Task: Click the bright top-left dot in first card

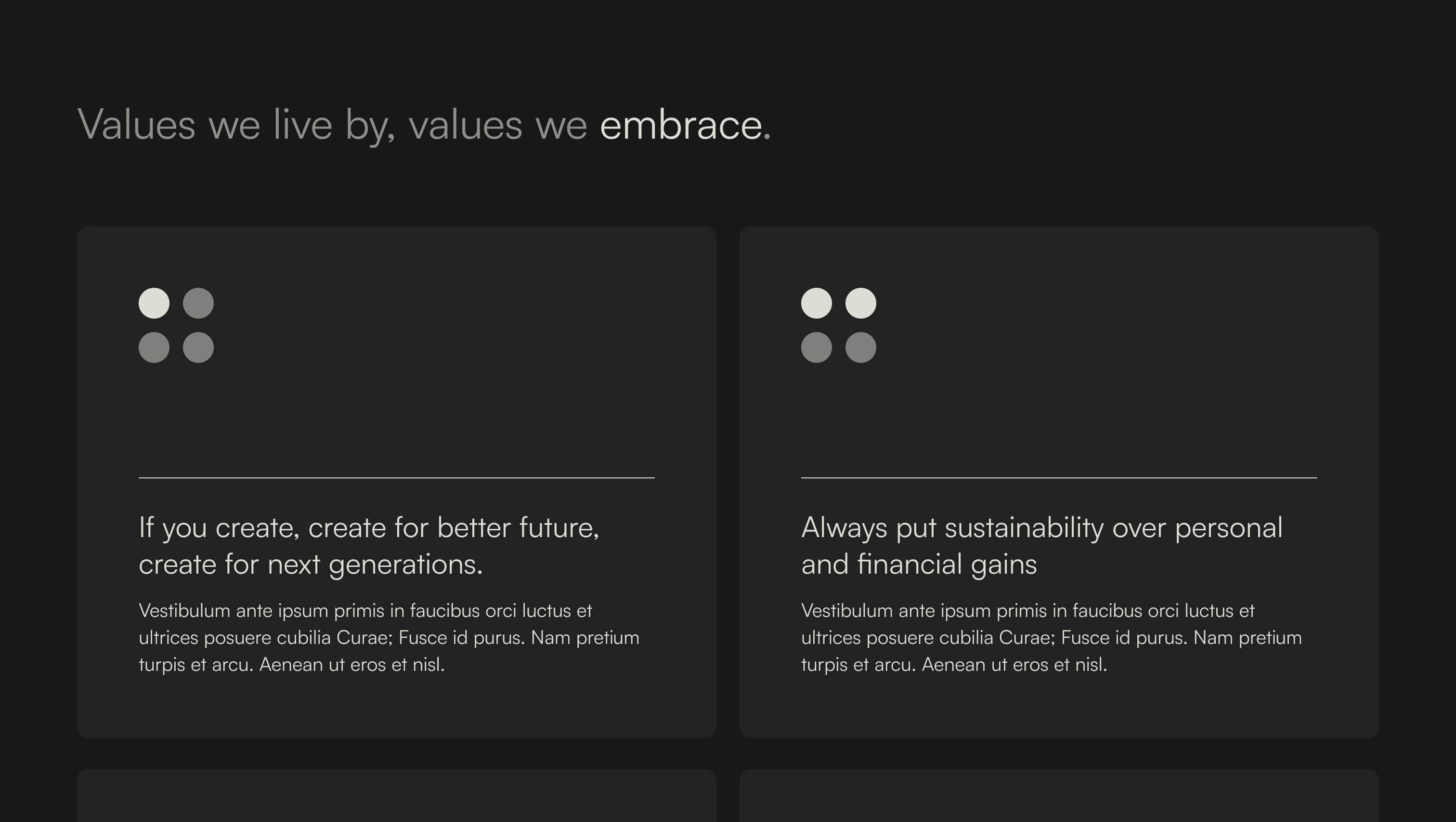Action: (x=154, y=303)
